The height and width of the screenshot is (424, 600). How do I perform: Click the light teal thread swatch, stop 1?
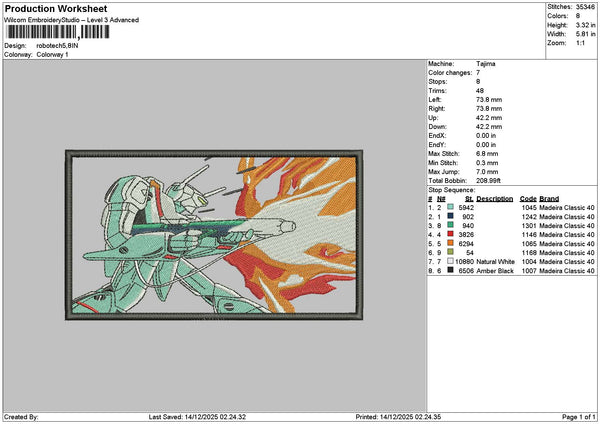click(x=451, y=207)
